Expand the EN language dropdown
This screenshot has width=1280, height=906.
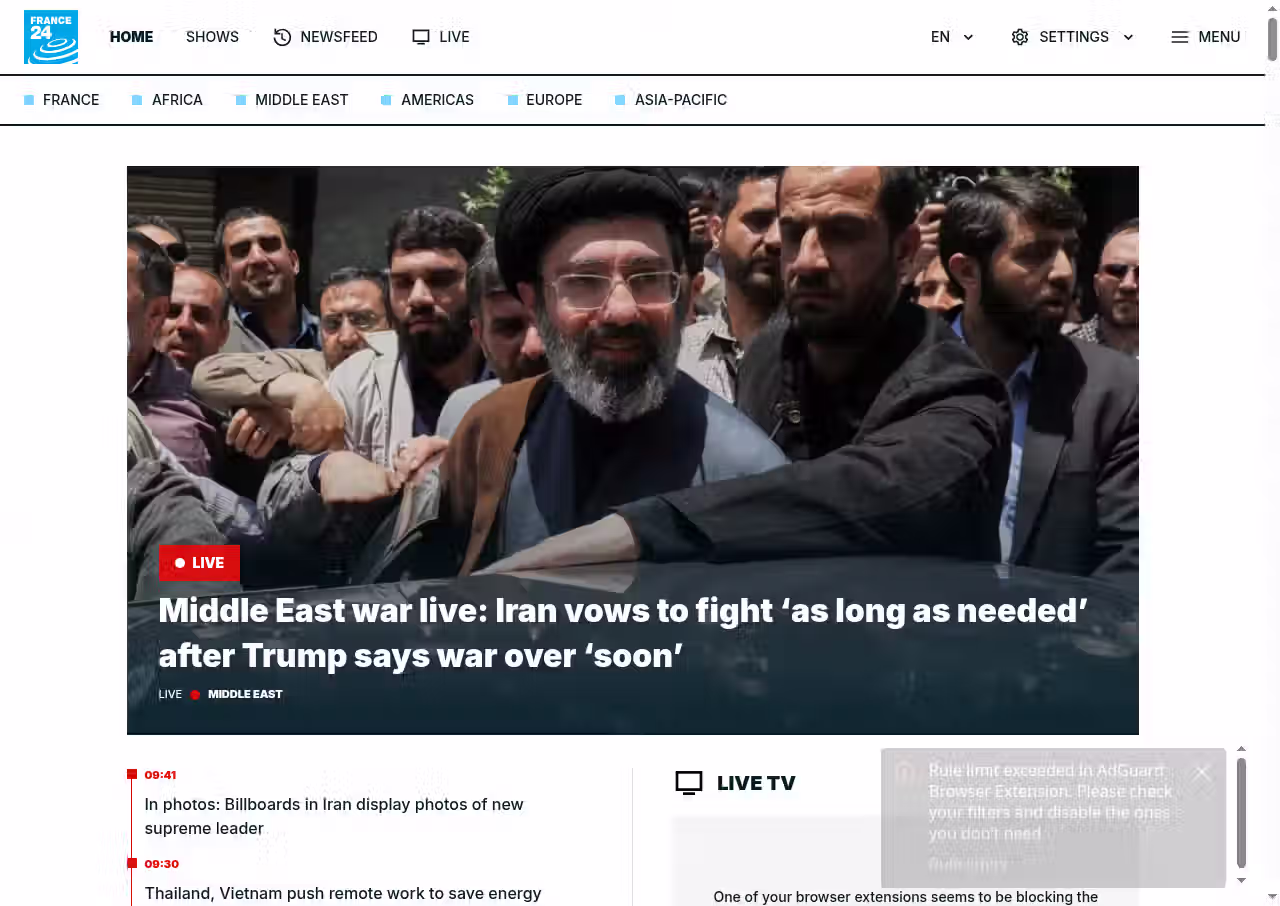952,37
